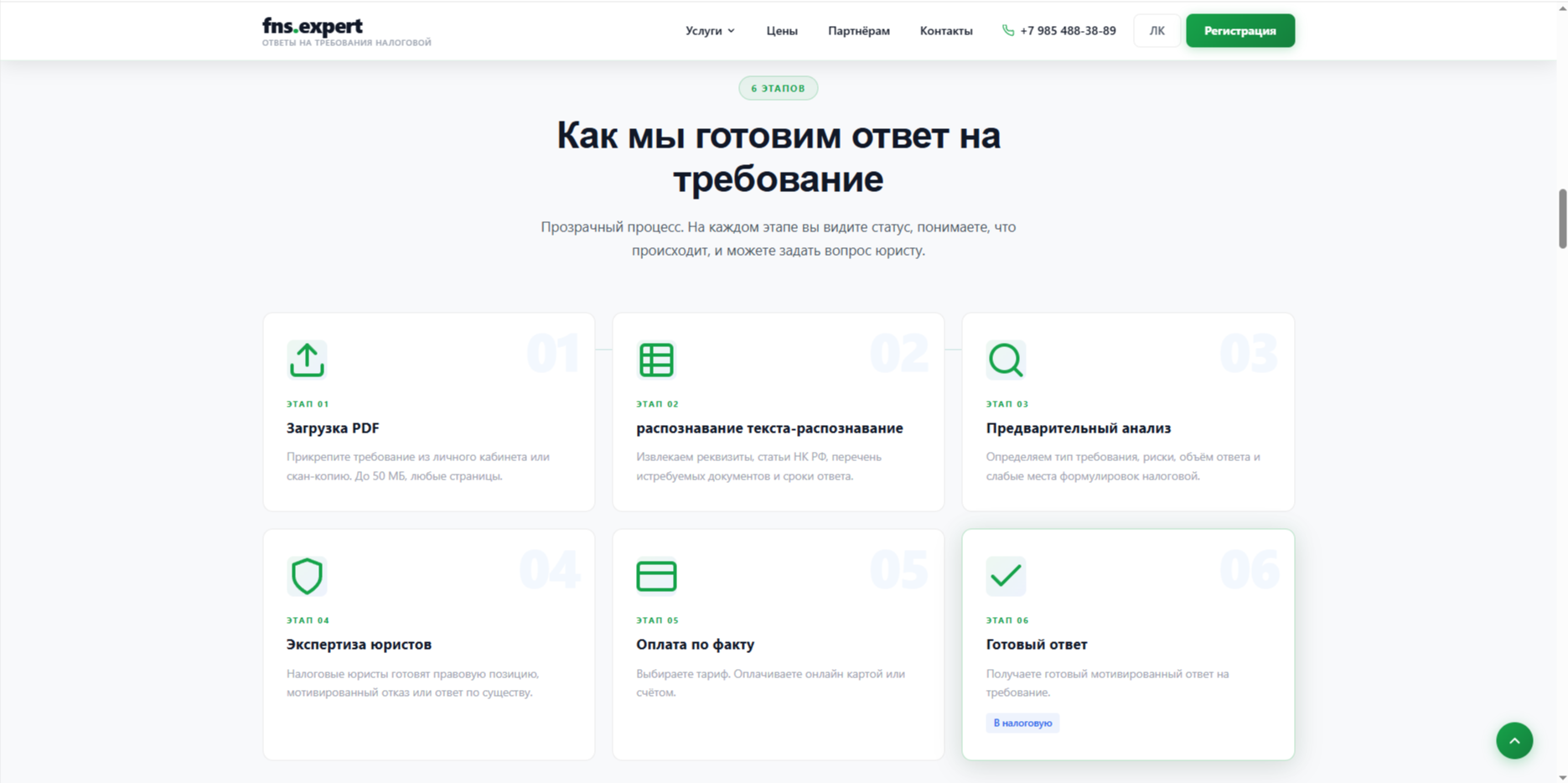Open the Партнёрам menu item
The height and width of the screenshot is (783, 1568).
[859, 31]
